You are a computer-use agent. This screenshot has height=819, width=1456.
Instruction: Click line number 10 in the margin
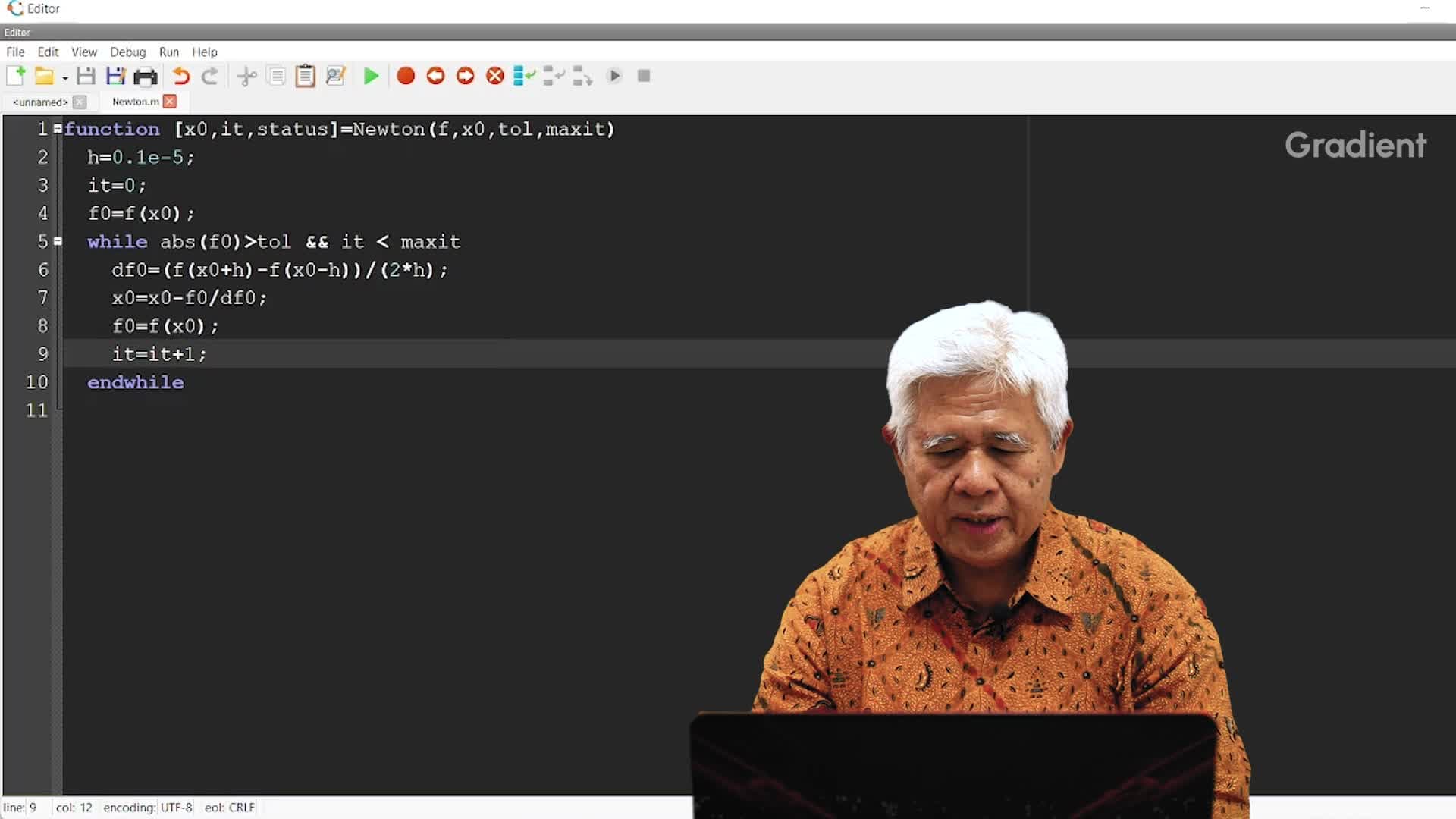[x=36, y=381]
